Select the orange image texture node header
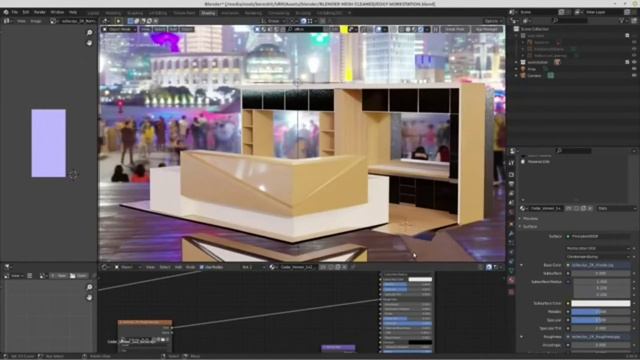 point(145,322)
